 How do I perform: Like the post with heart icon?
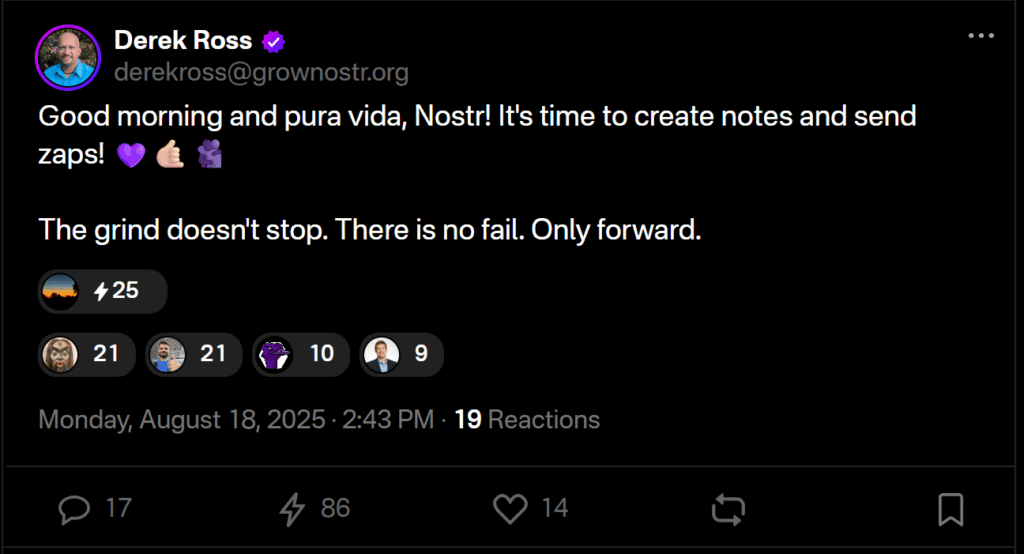(511, 509)
